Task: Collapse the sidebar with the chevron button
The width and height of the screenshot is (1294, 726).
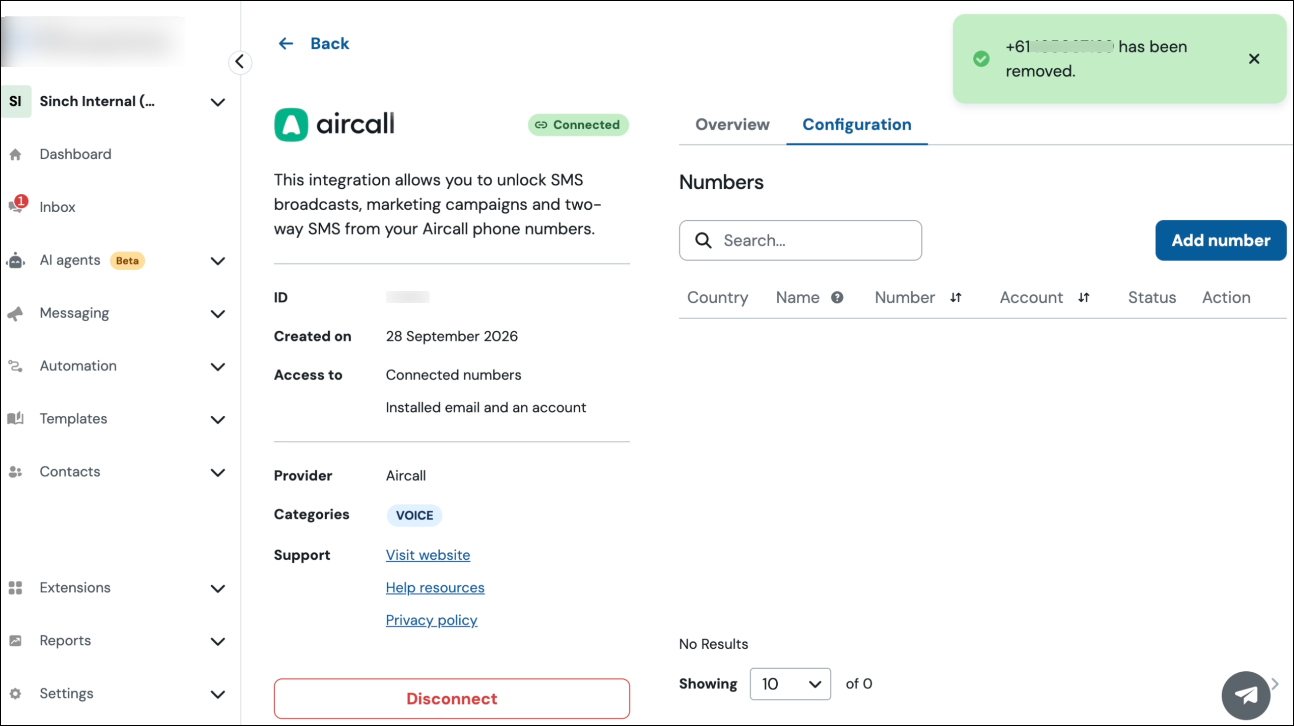Action: click(x=239, y=62)
